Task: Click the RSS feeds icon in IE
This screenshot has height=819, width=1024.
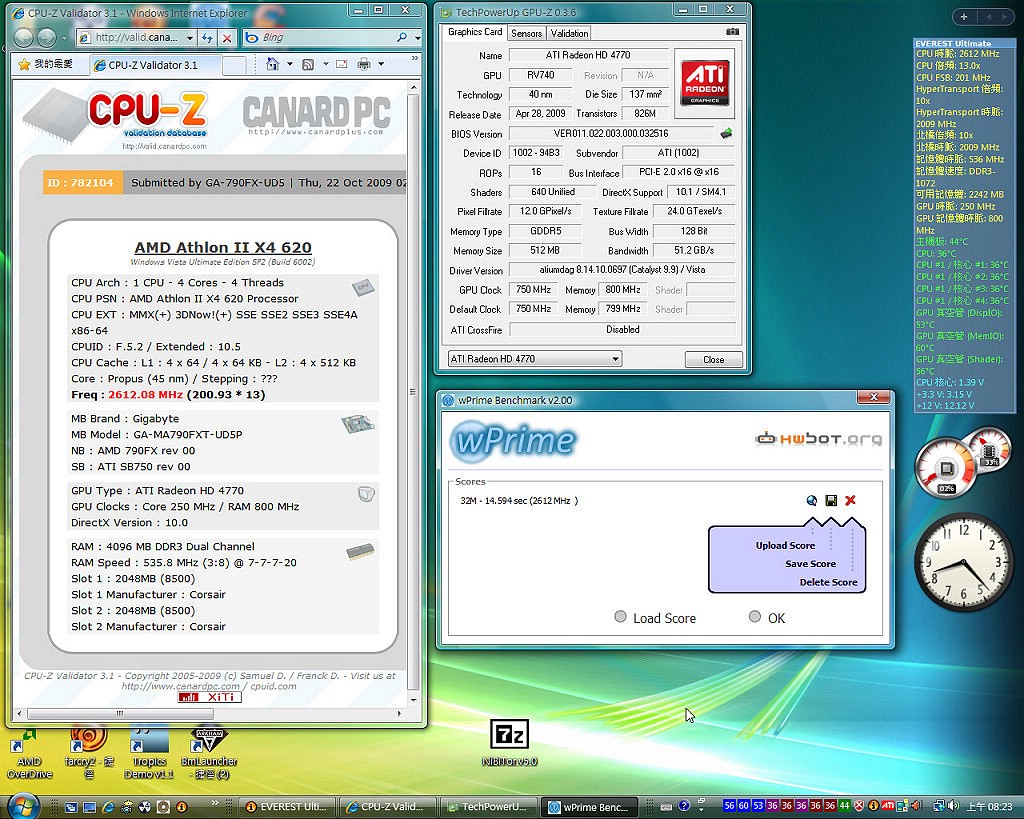Action: 308,64
